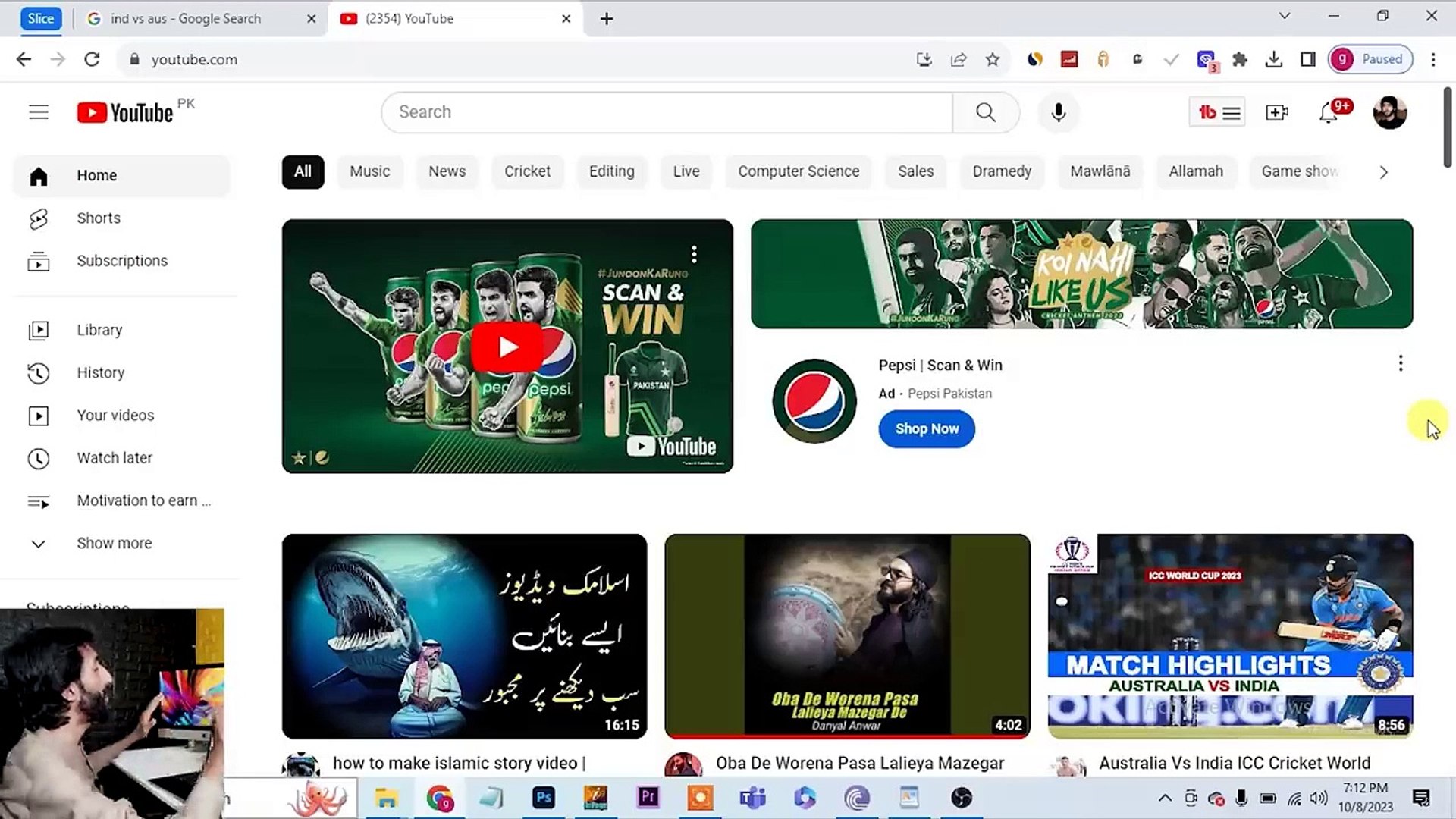Click in the YouTube search field
Screen dimensions: 1456x819
click(667, 112)
